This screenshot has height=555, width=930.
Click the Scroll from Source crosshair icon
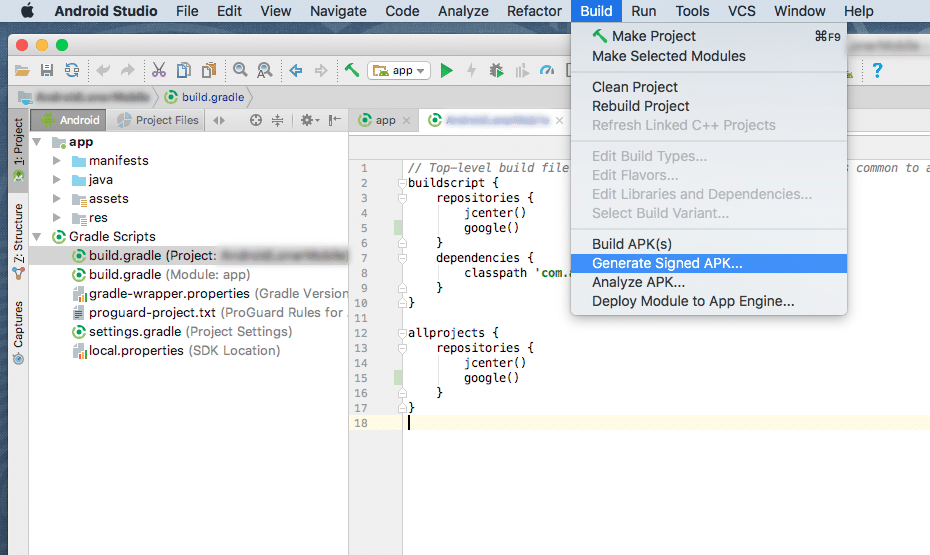(x=256, y=120)
